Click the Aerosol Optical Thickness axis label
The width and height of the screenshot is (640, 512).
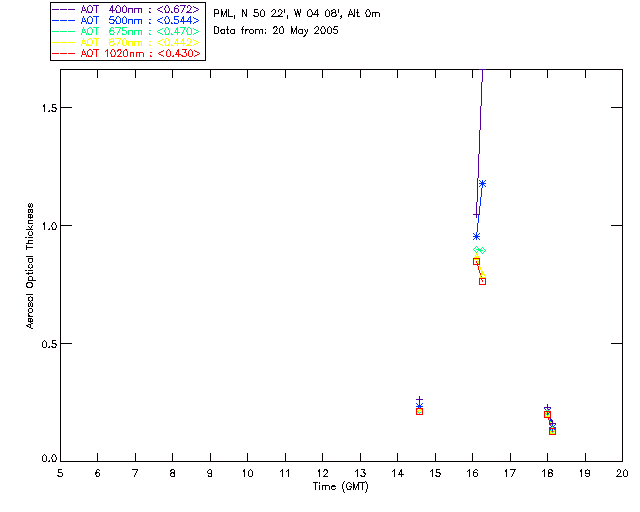[29, 266]
